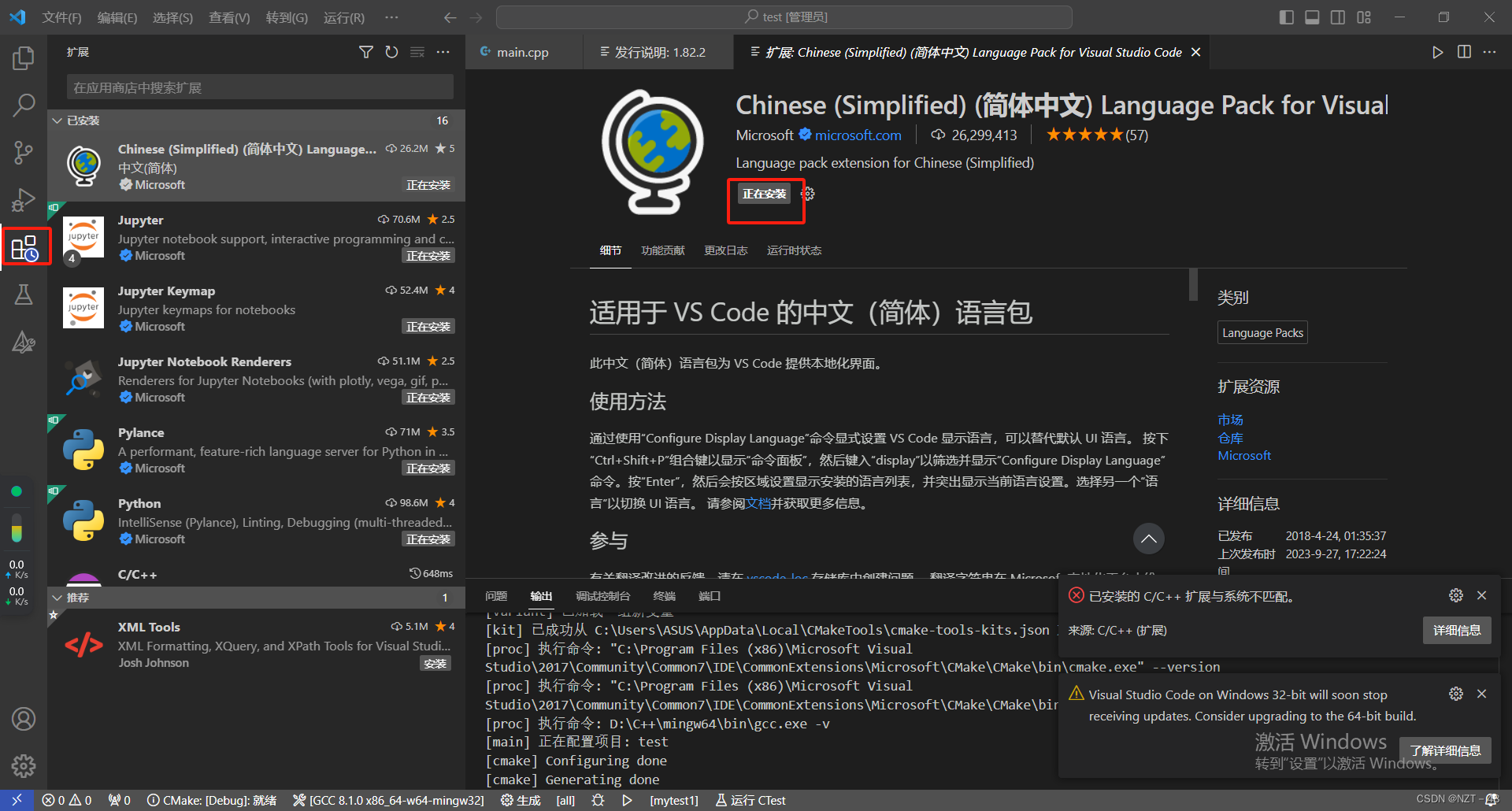This screenshot has width=1512, height=811.
Task: Open the 文件(F) menu
Action: point(61,17)
